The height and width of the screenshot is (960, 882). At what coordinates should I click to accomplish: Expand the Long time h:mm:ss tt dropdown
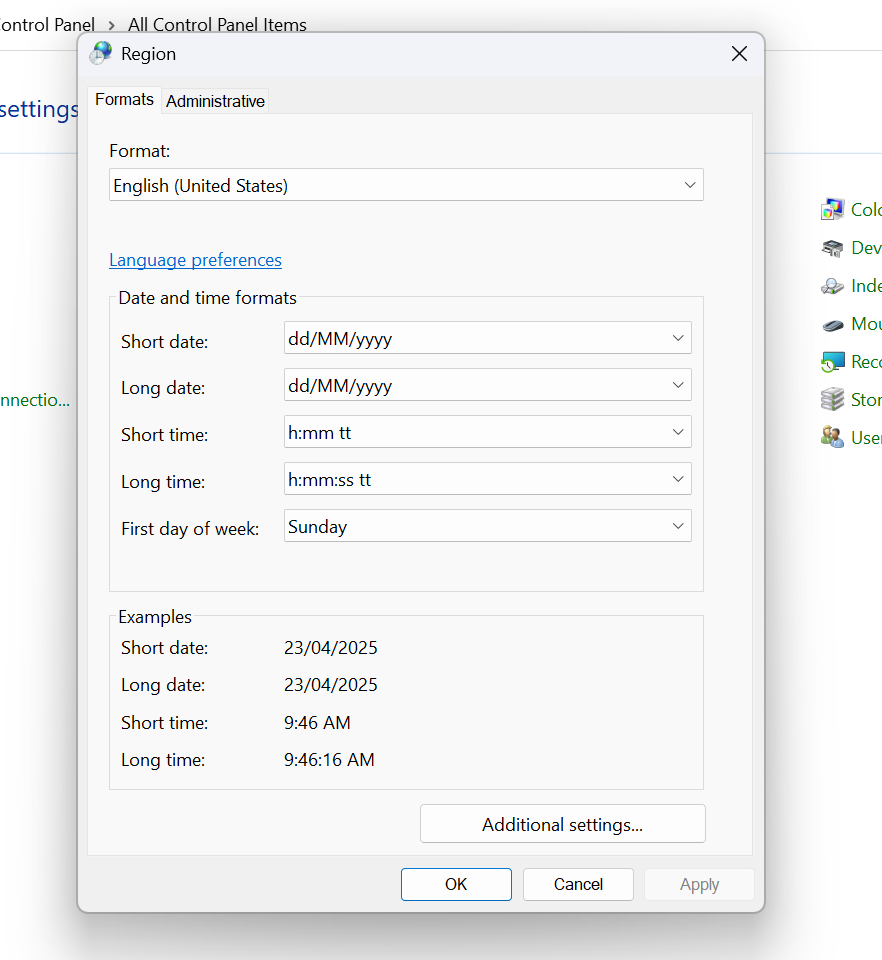point(488,479)
